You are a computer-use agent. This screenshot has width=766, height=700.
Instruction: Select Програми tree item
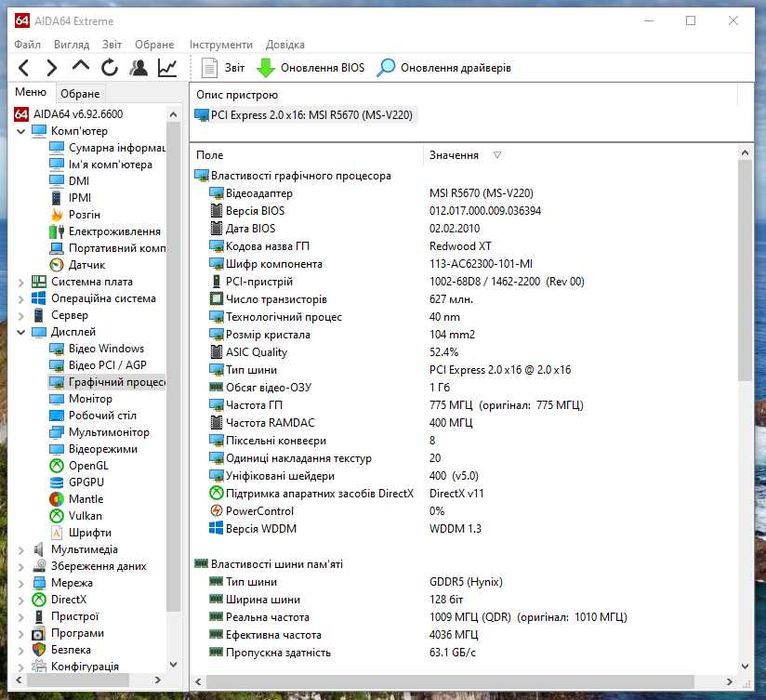point(68,633)
